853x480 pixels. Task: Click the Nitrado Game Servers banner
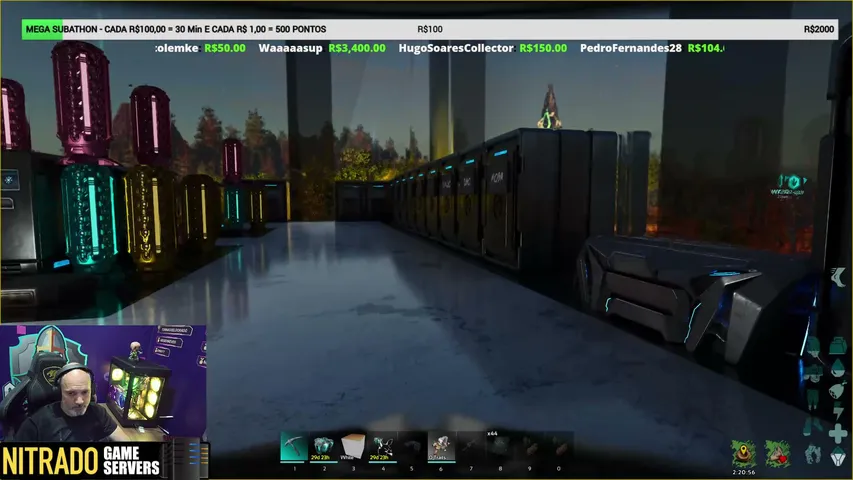104,460
